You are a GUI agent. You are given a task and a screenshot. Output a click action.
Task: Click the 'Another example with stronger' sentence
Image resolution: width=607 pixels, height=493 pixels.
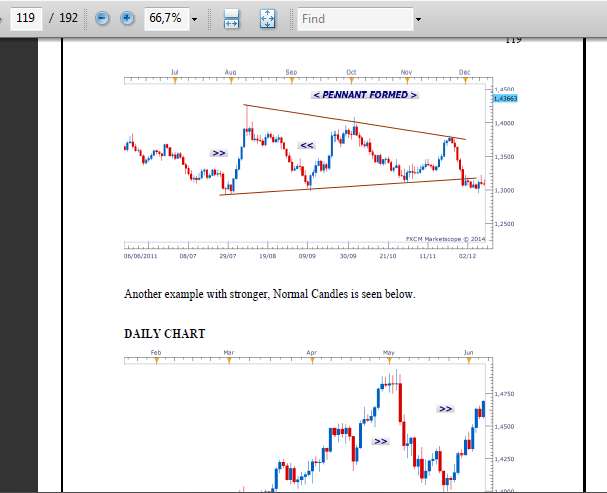[270, 294]
